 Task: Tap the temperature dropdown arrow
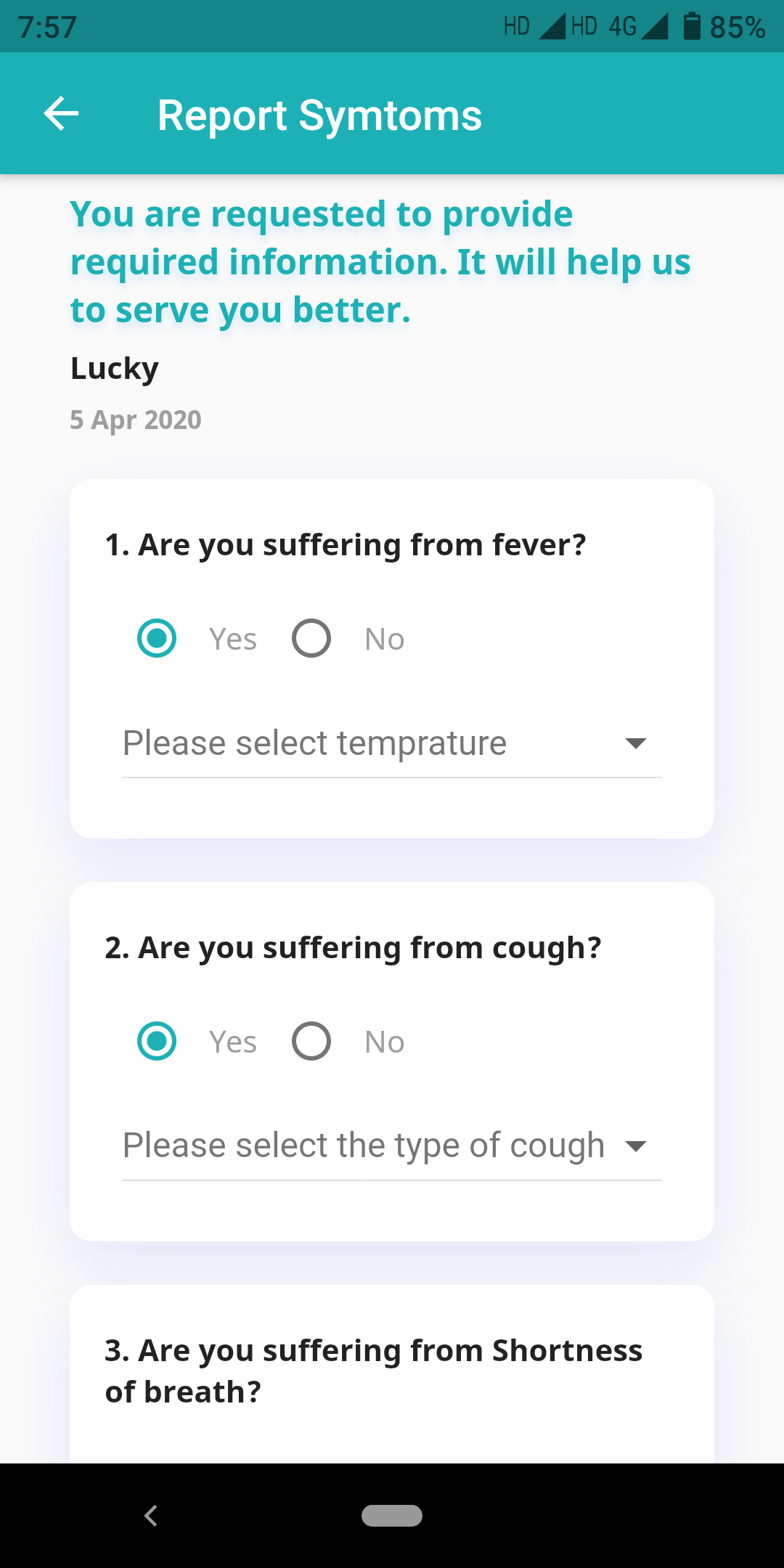coord(635,743)
